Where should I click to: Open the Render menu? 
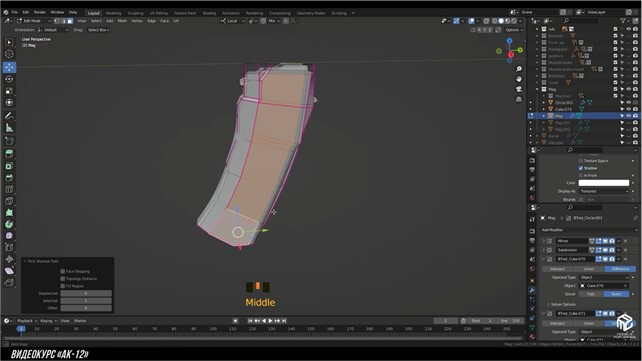[40, 12]
